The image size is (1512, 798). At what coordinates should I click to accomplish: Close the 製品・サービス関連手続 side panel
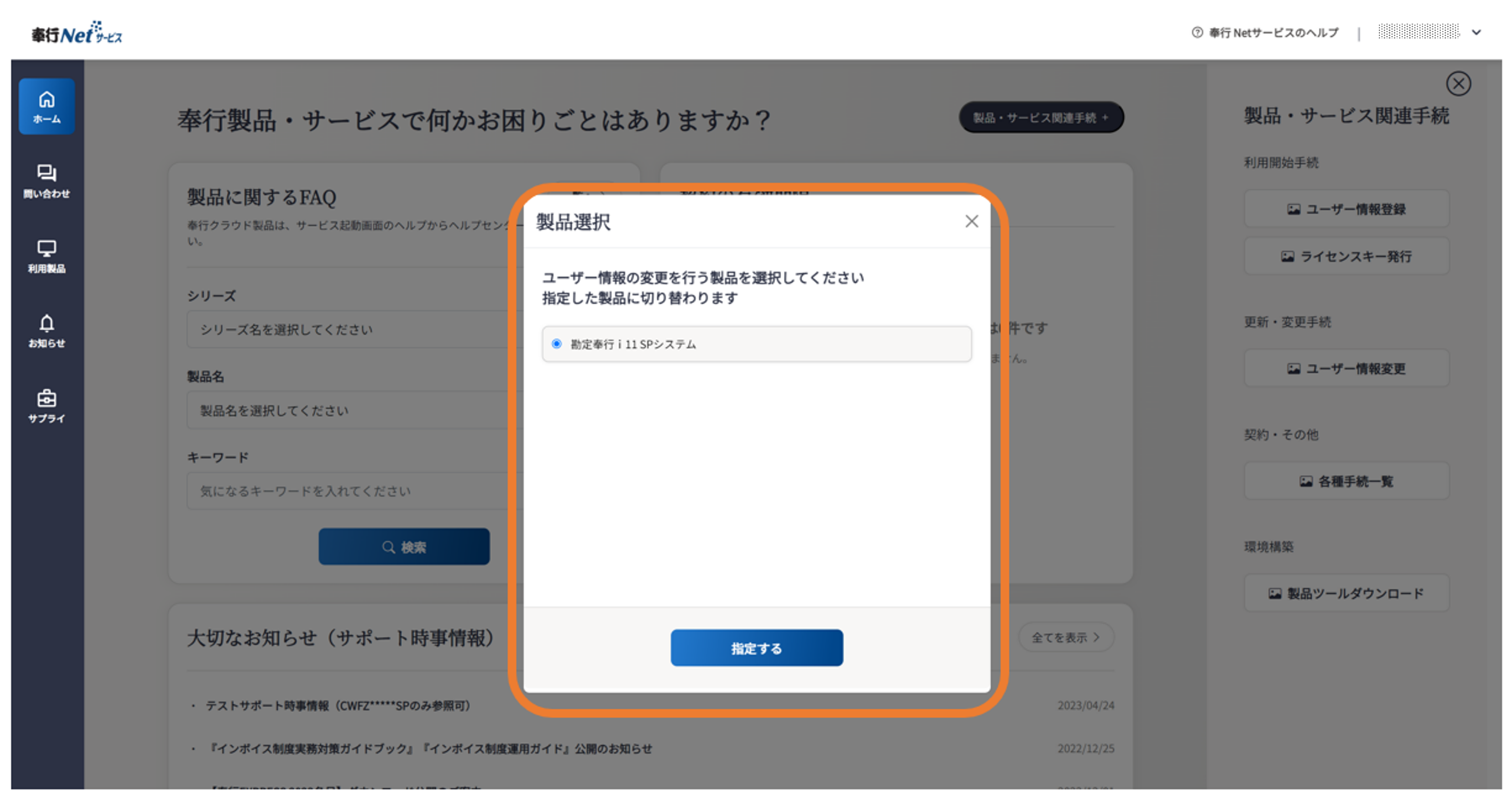1458,83
